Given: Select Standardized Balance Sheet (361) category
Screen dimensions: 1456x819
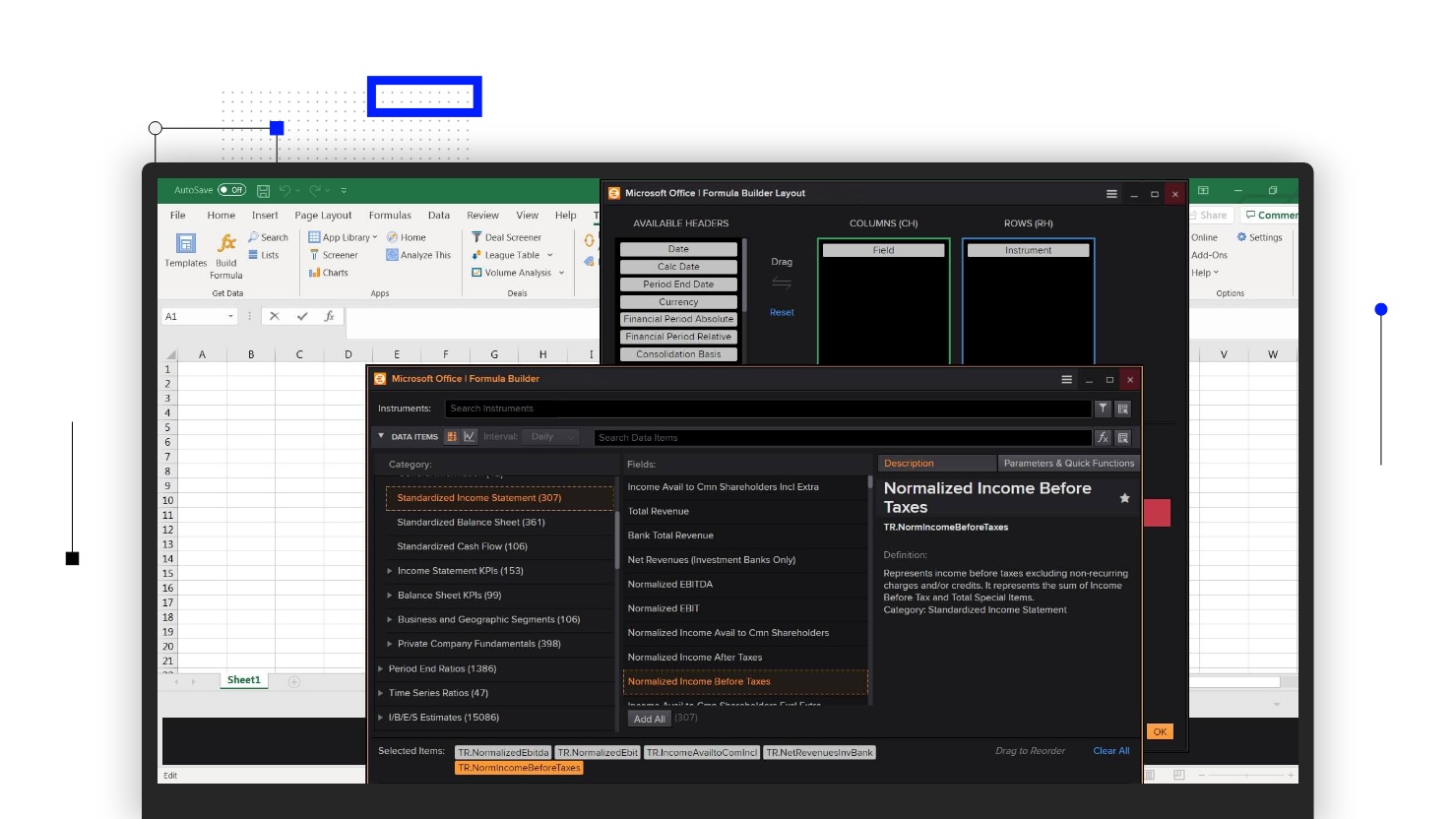Looking at the screenshot, I should point(471,522).
